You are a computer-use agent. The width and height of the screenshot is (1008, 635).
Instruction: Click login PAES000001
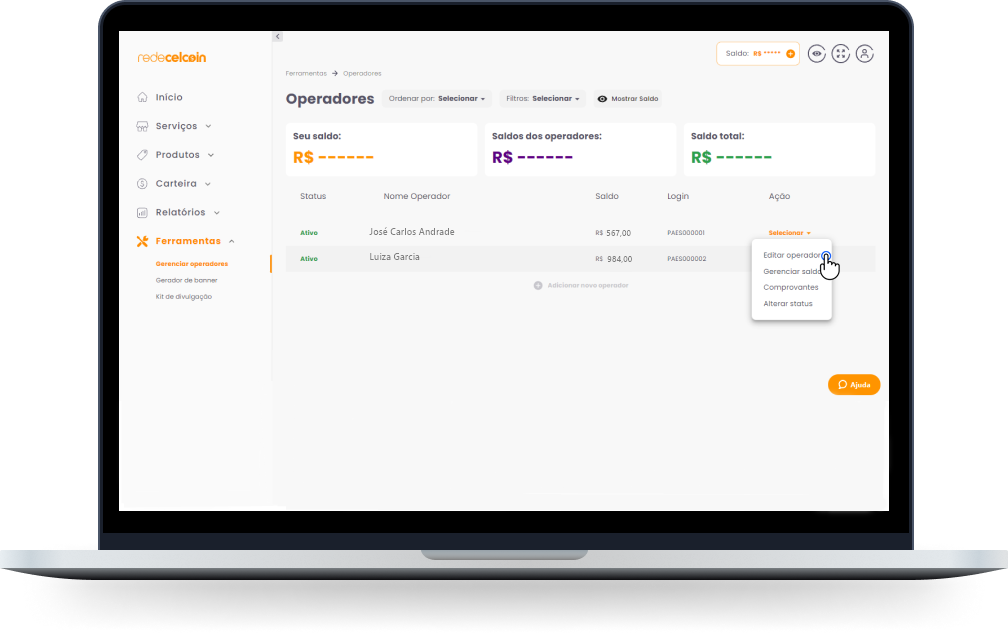pos(686,233)
